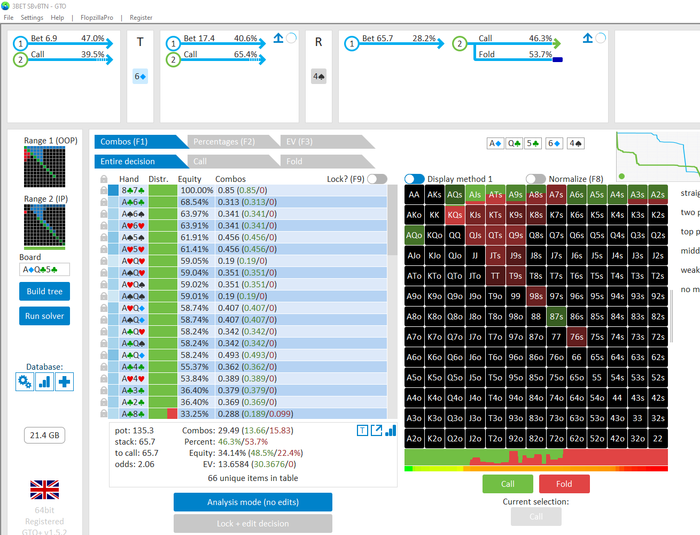
Task: Click Combos column header
Action: pyautogui.click(x=230, y=179)
